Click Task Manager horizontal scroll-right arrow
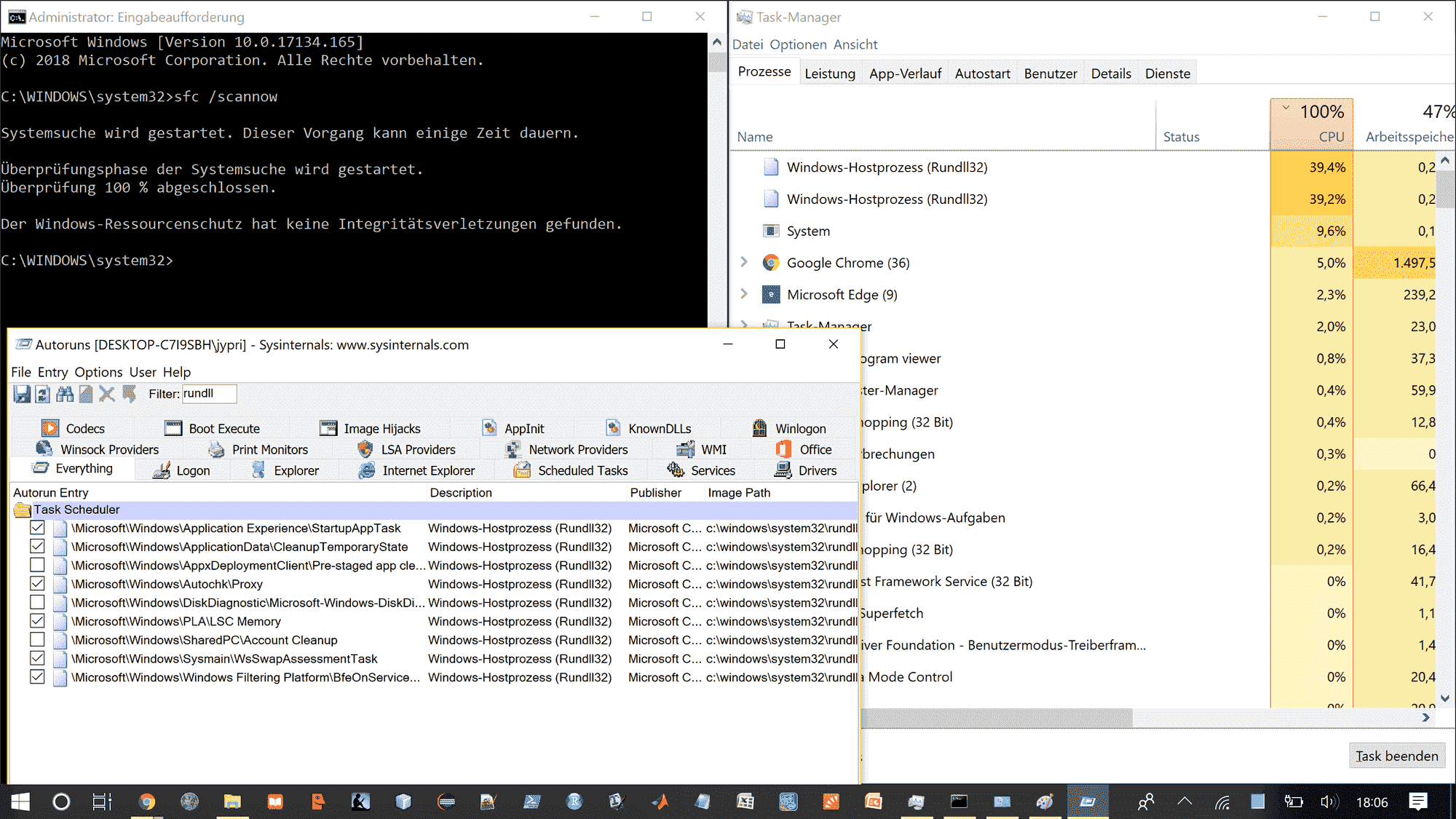This screenshot has height=819, width=1456. (x=1426, y=717)
